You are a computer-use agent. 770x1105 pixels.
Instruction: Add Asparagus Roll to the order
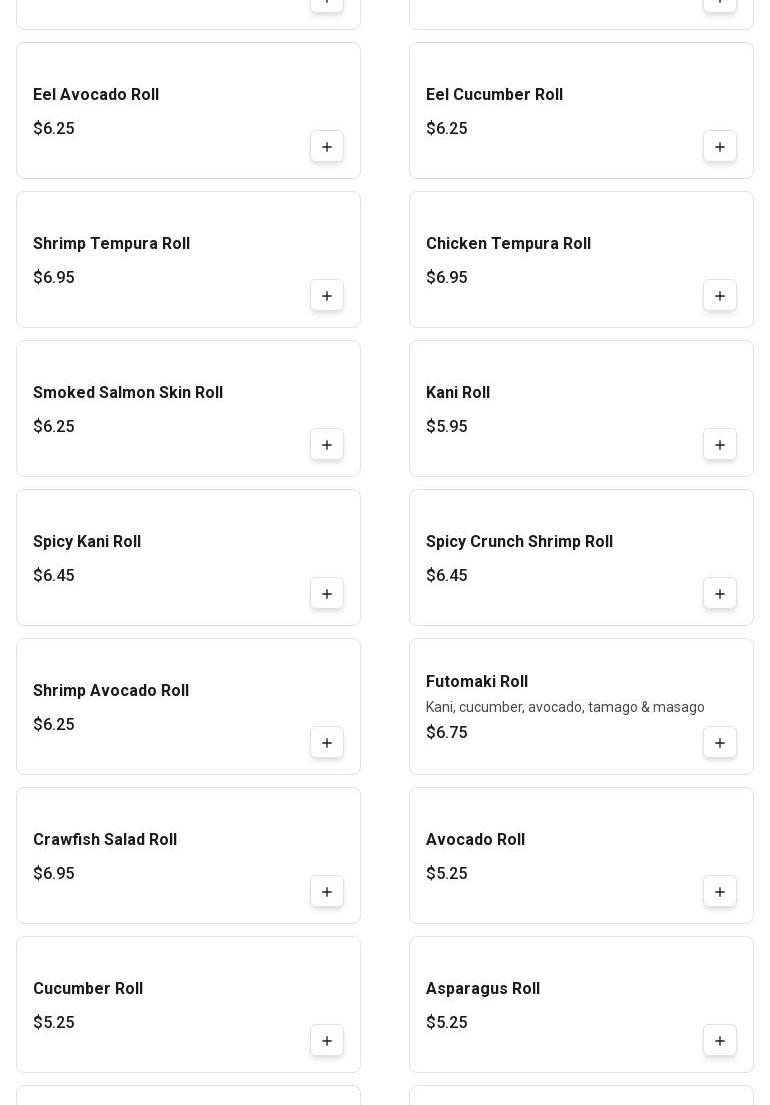(720, 1041)
